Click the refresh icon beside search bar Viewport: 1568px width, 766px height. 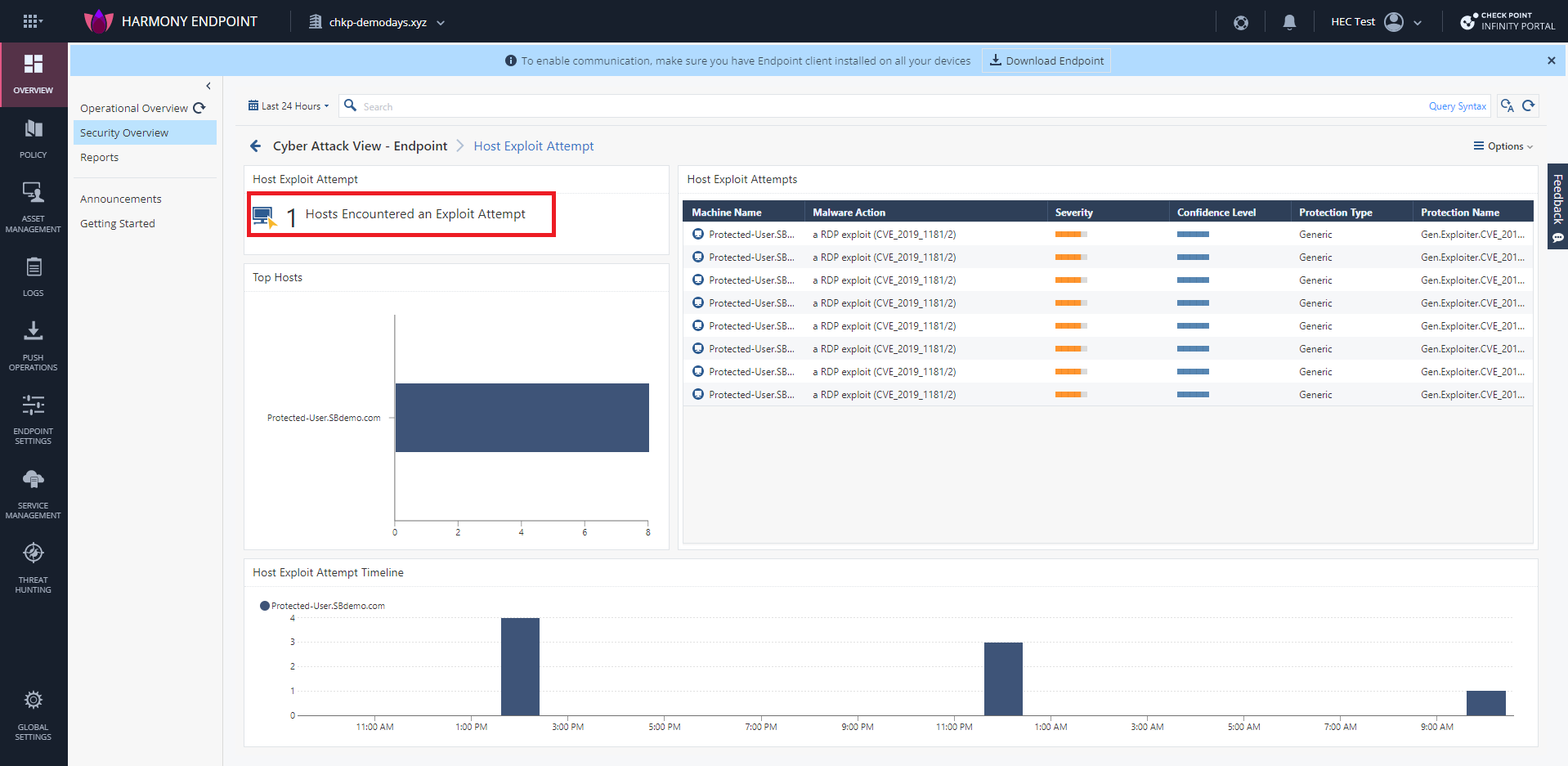[1529, 105]
